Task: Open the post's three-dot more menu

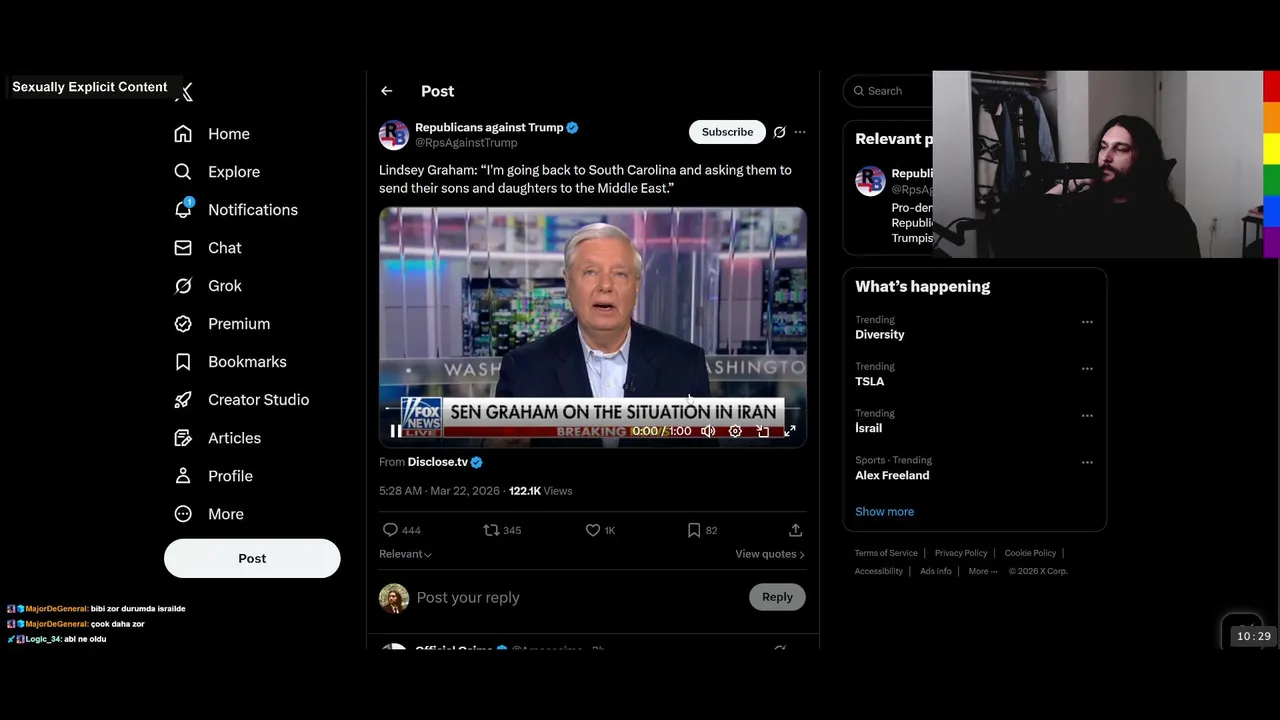Action: click(800, 132)
